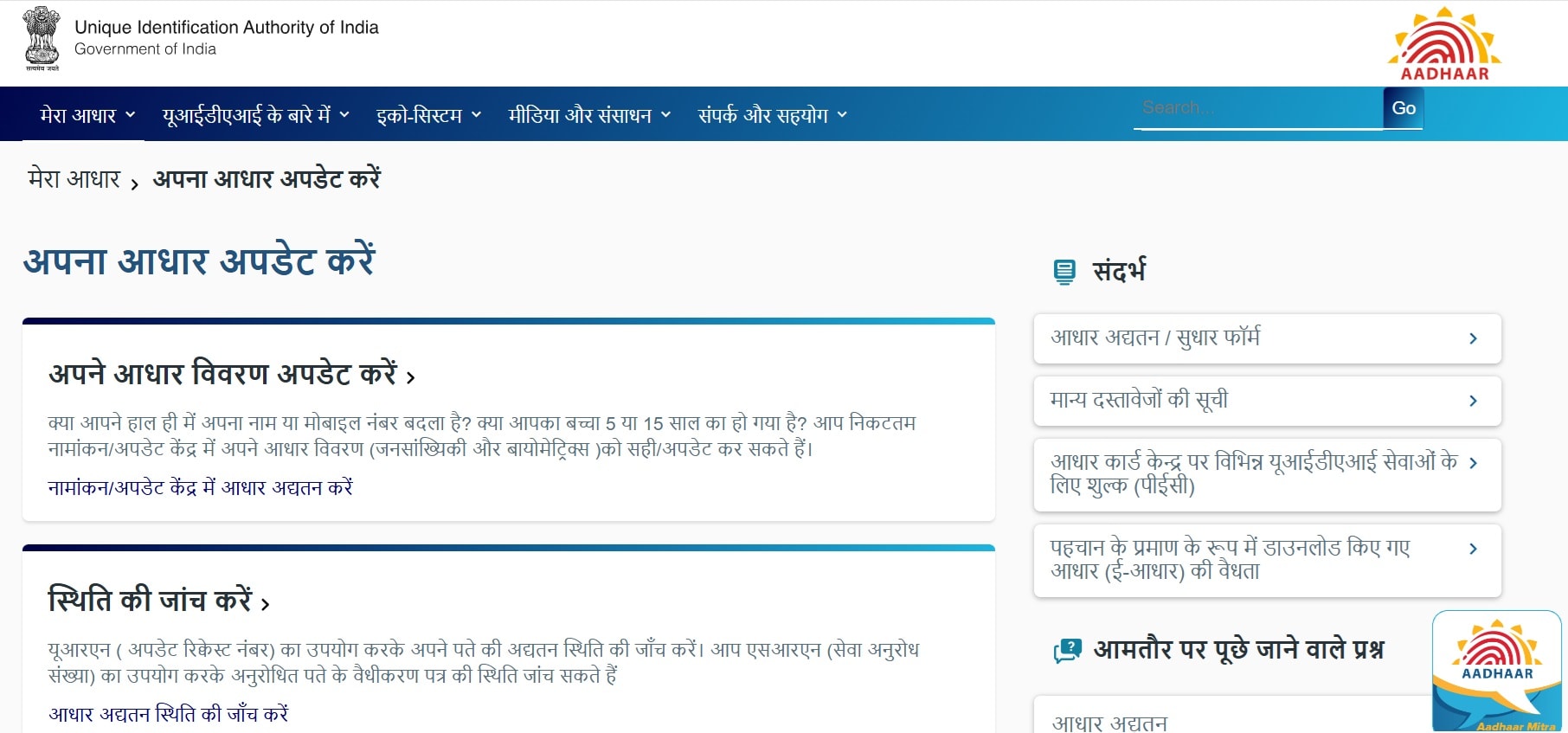This screenshot has width=1568, height=733.
Task: Expand यूआईडीएआई के बारे में menu
Action: click(x=256, y=115)
